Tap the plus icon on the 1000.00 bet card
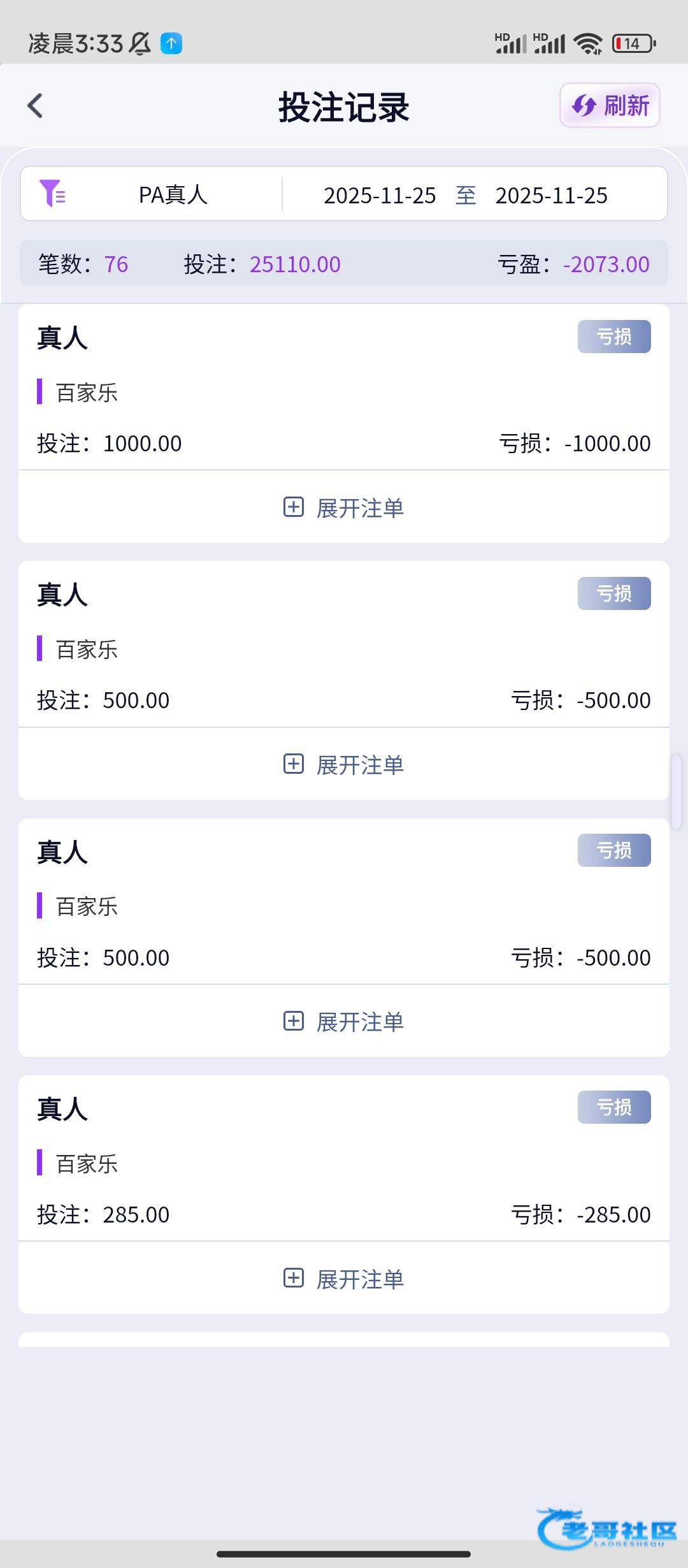Screen dimensions: 688x1568 pyautogui.click(x=293, y=507)
